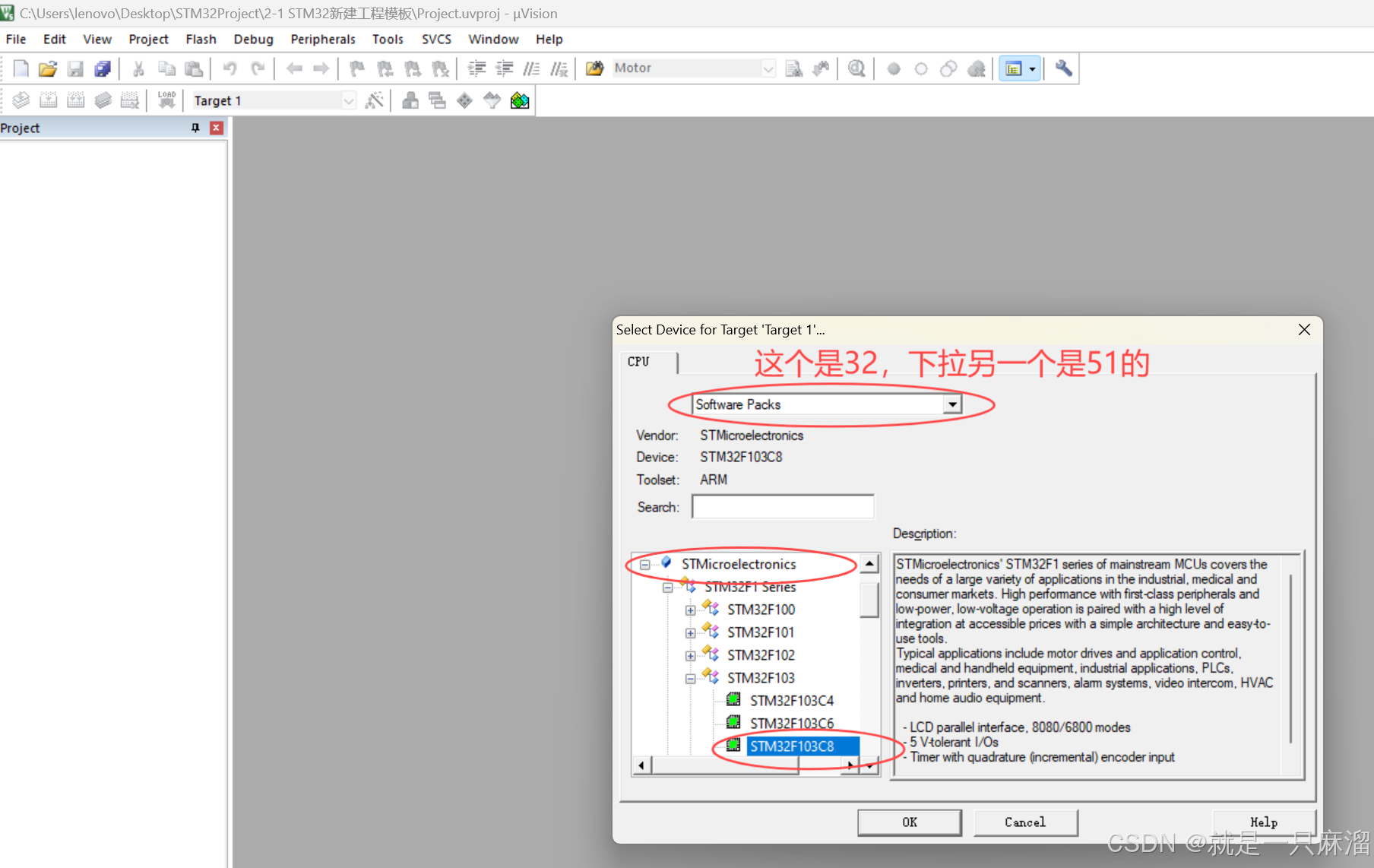Image resolution: width=1374 pixels, height=868 pixels.
Task: Expand the STM32F100 node
Action: [x=690, y=610]
